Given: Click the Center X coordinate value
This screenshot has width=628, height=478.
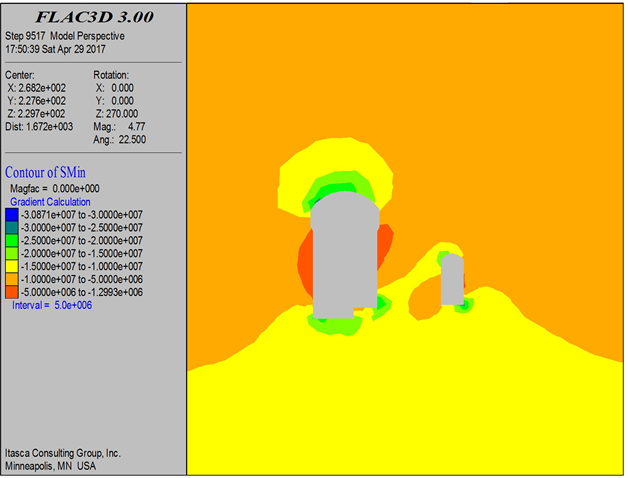Looking at the screenshot, I should pos(47,88).
